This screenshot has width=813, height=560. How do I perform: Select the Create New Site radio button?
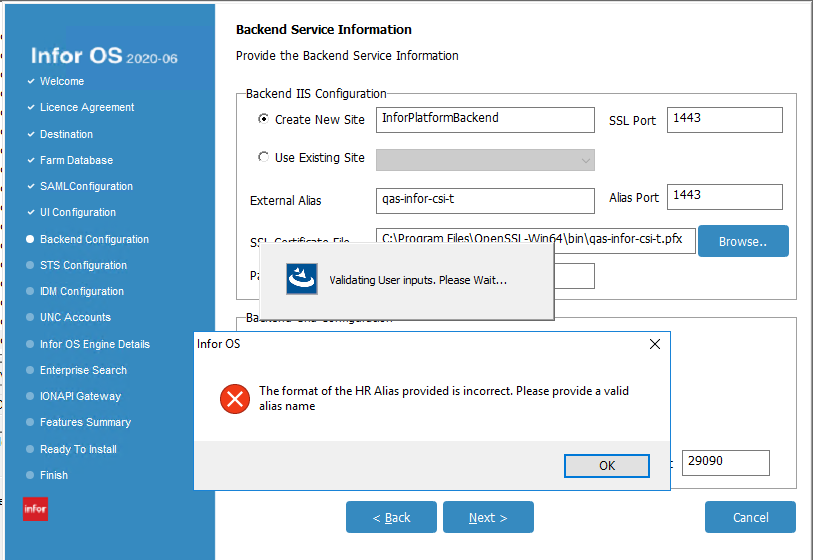pos(263,119)
